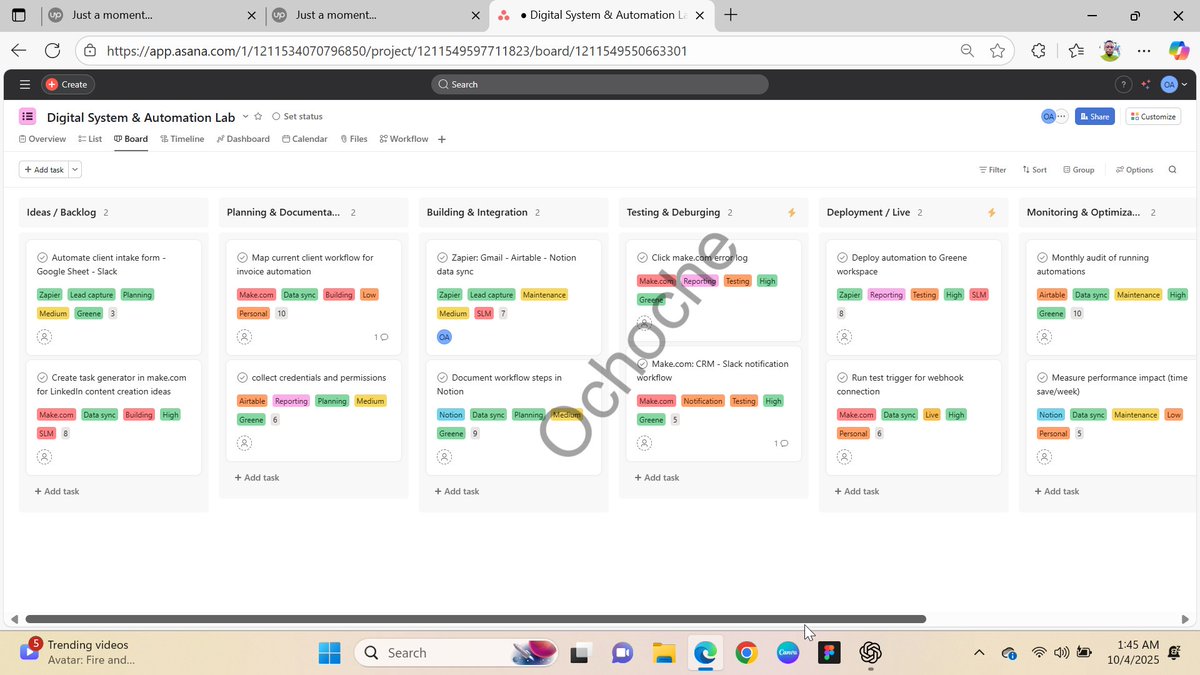Screen dimensions: 1200x675
Task: Mark Map current client workflow task complete
Action: pos(242,258)
